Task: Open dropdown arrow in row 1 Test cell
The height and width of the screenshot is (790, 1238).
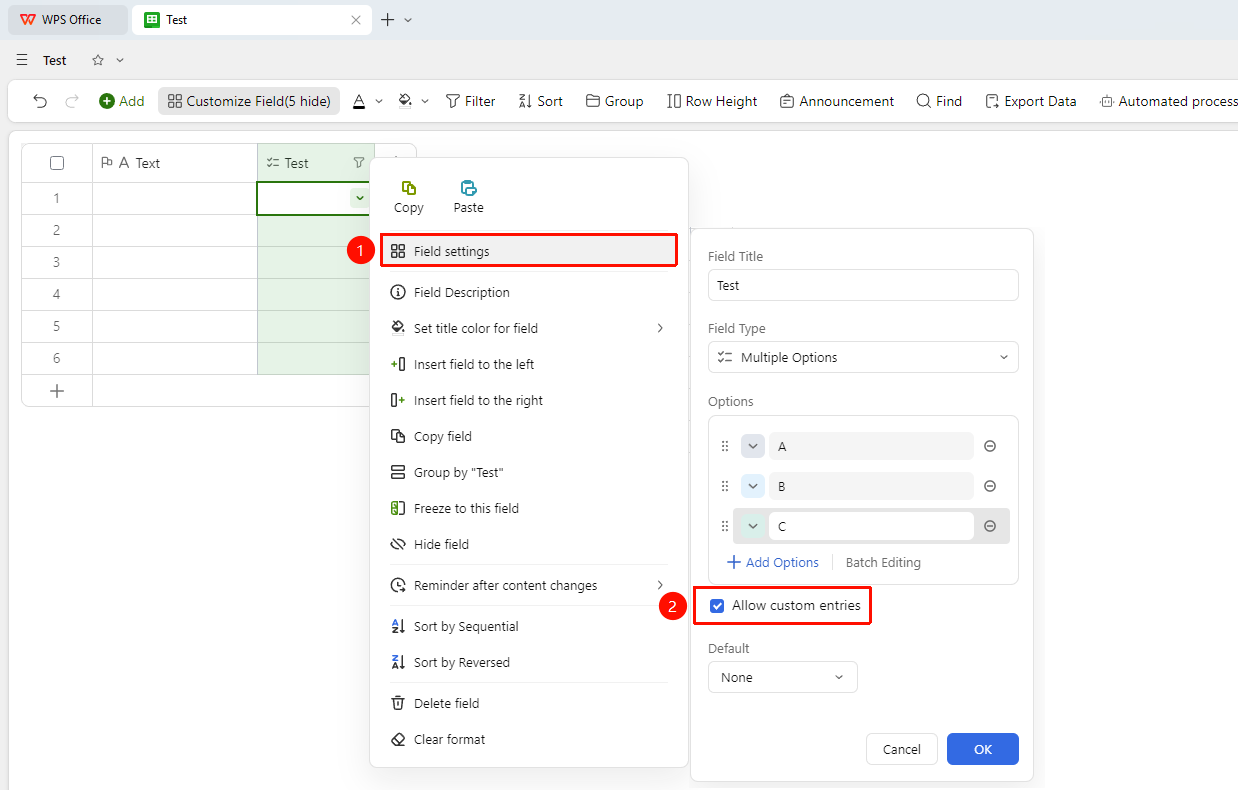Action: point(360,198)
